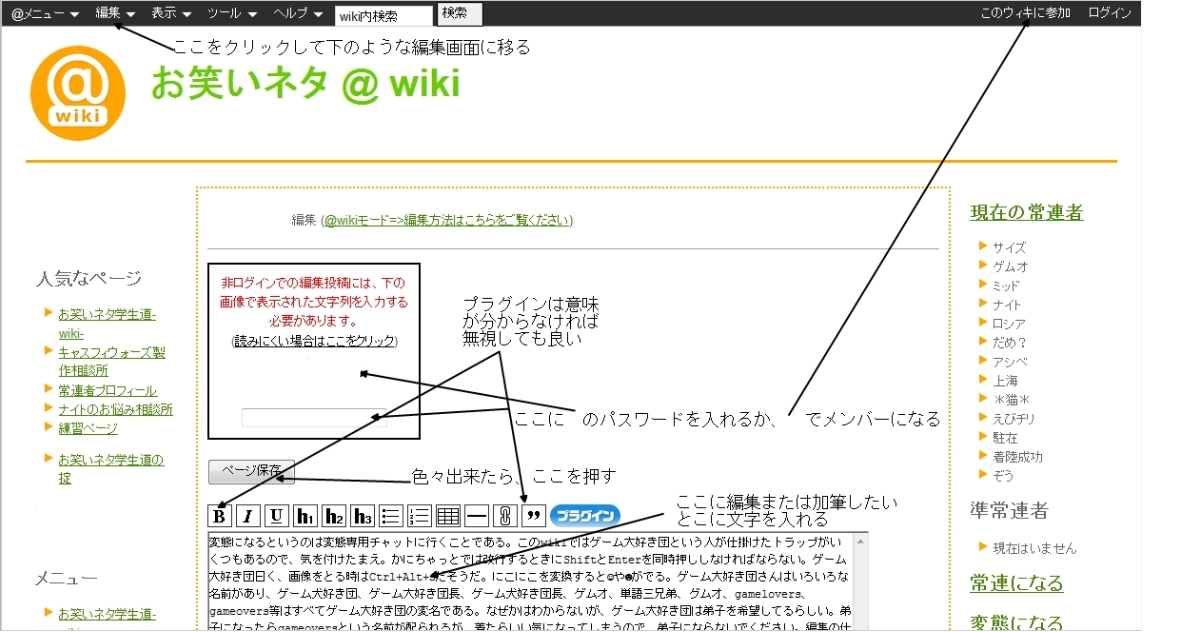
Task: Open the 表示 menu in top bar
Action: coord(172,14)
